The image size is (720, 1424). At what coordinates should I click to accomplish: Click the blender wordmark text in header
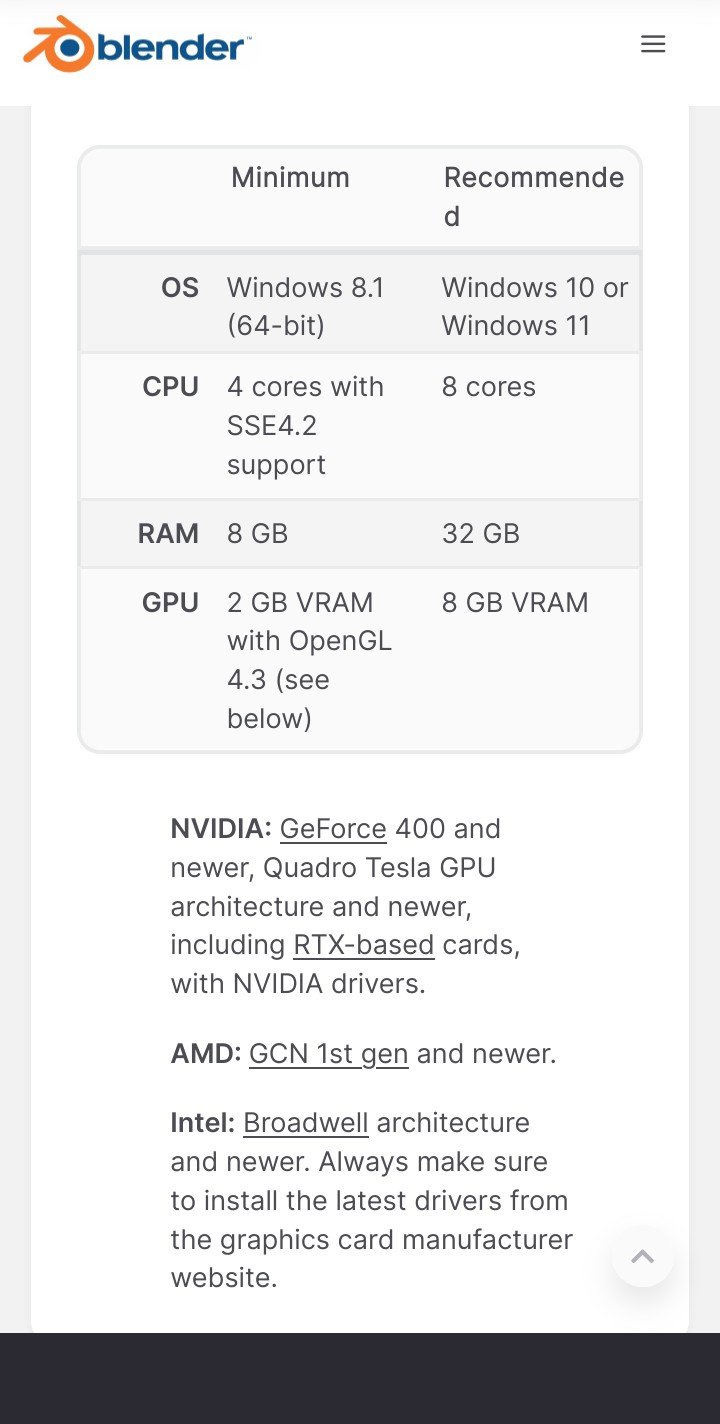click(173, 47)
